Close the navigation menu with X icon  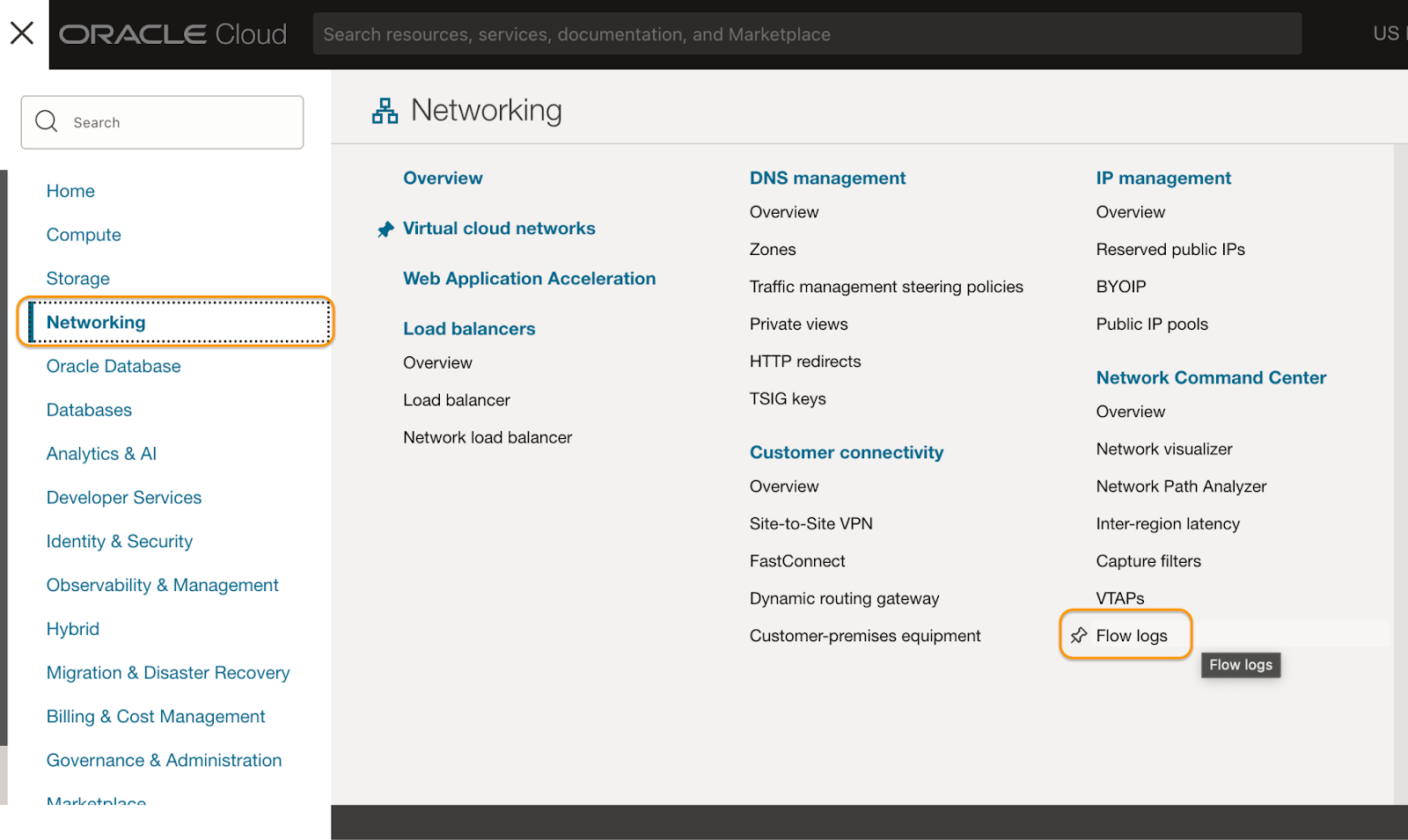tap(22, 33)
